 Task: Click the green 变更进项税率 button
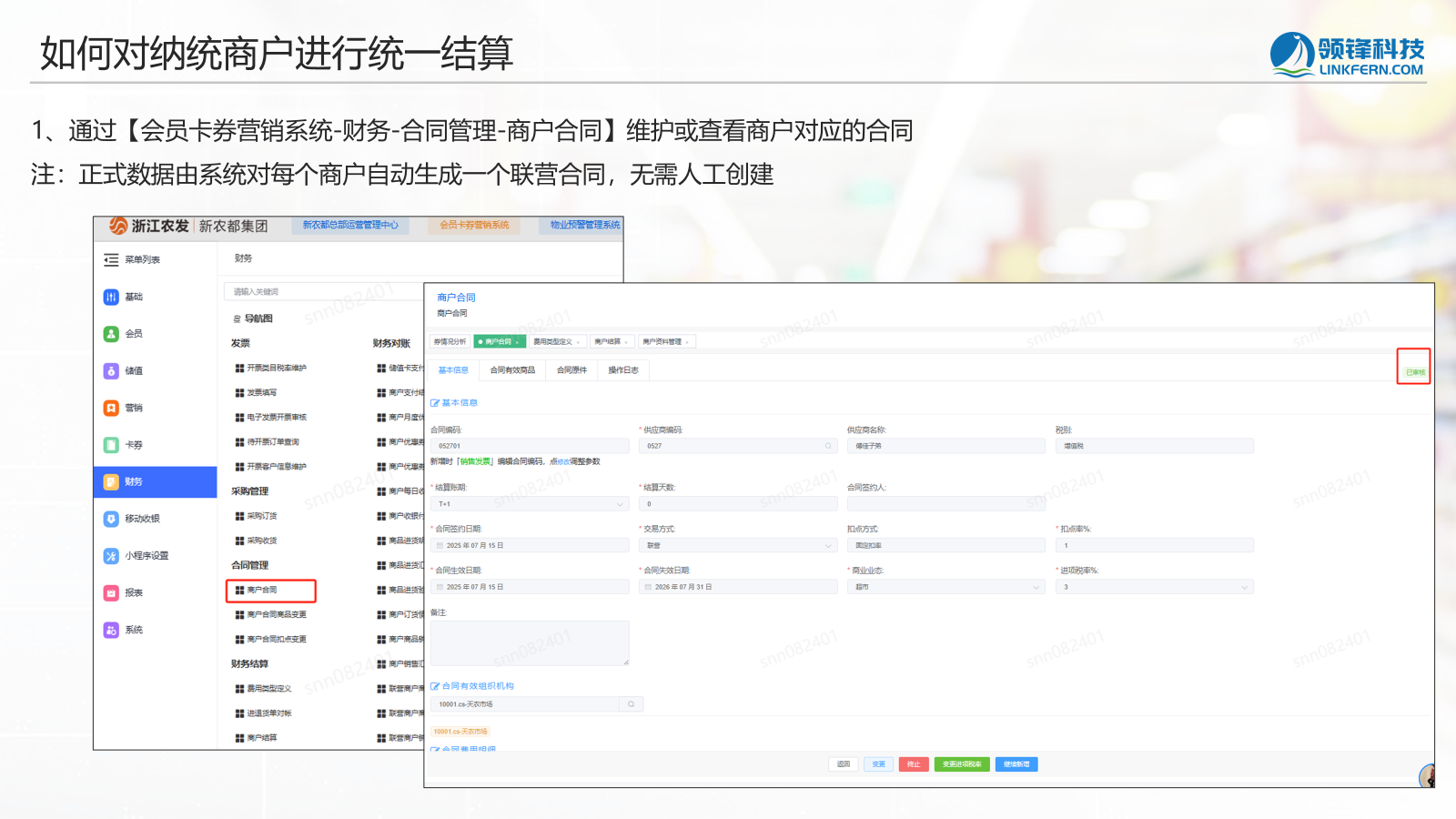962,764
